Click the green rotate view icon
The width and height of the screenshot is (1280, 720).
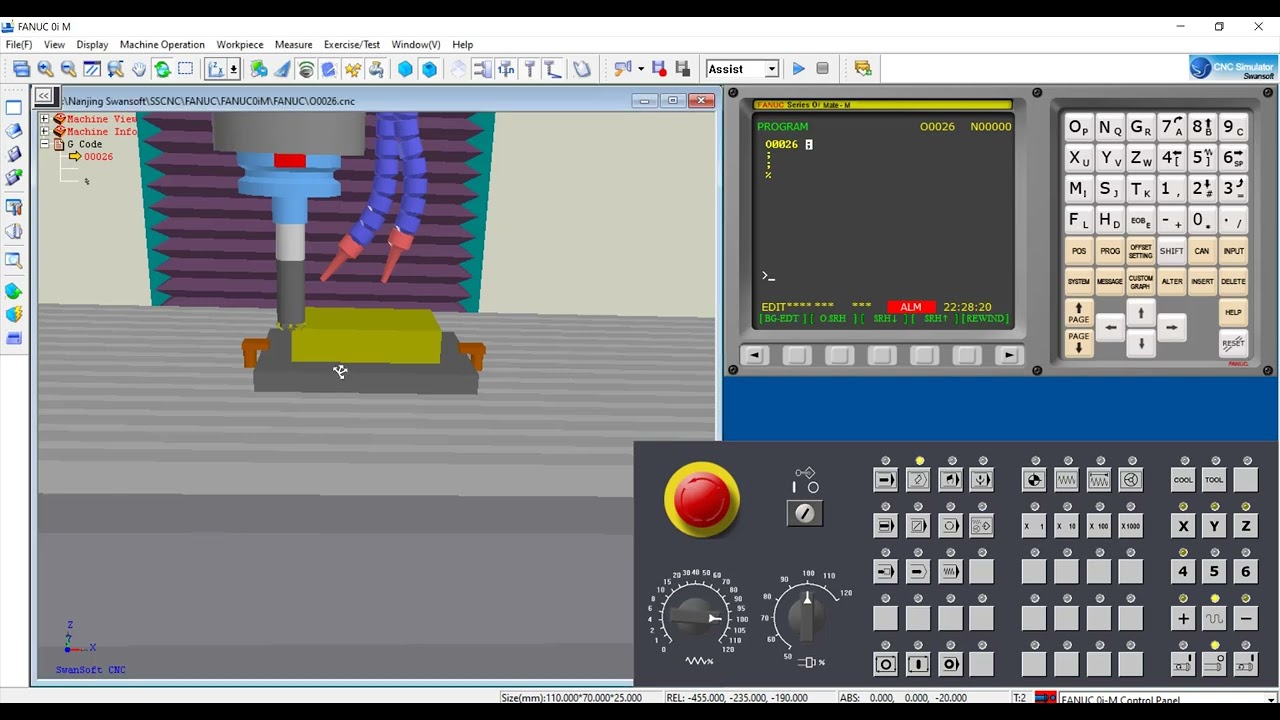(x=162, y=69)
